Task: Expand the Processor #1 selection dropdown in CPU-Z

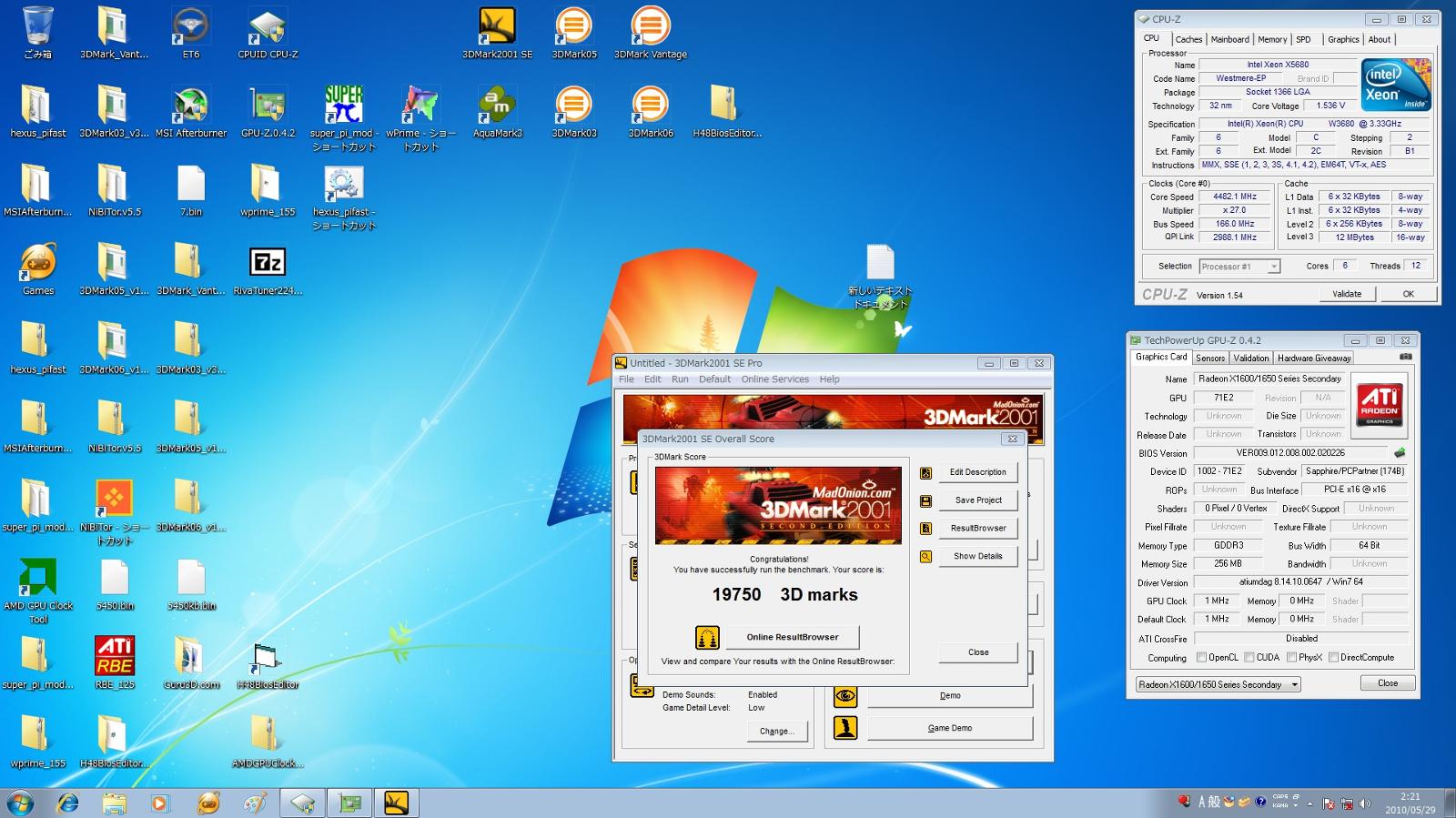Action: 1274,267
